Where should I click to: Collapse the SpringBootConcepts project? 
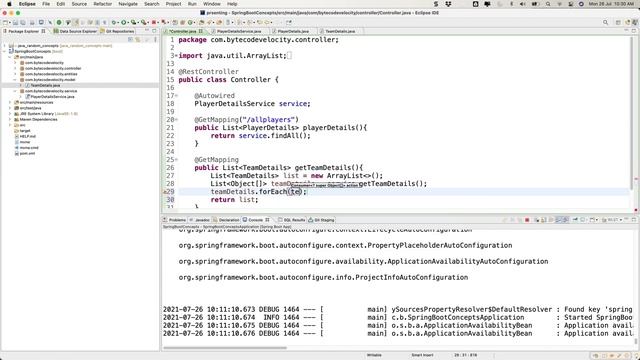coord(5,51)
